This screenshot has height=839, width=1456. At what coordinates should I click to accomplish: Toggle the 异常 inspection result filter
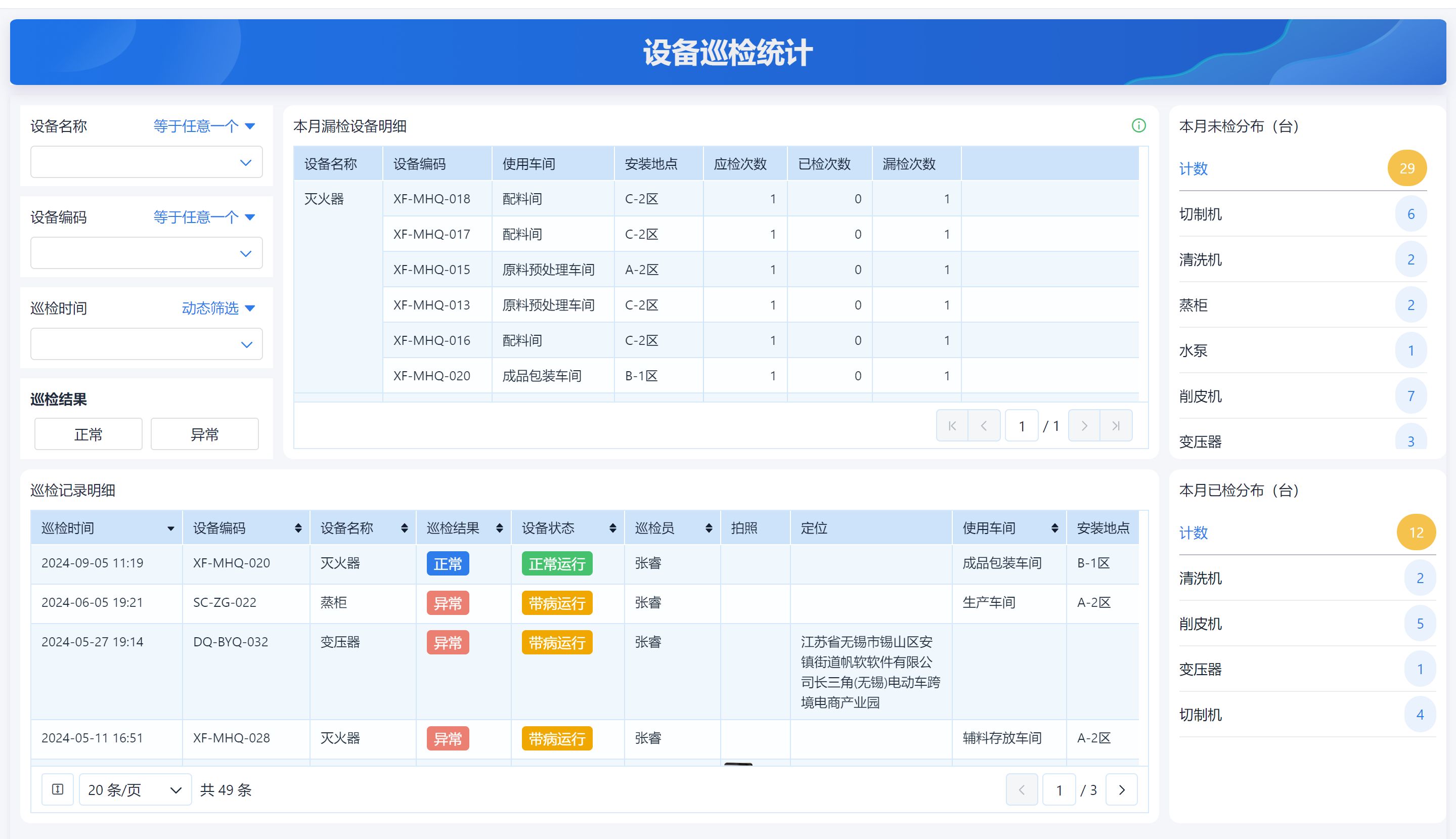pos(204,434)
